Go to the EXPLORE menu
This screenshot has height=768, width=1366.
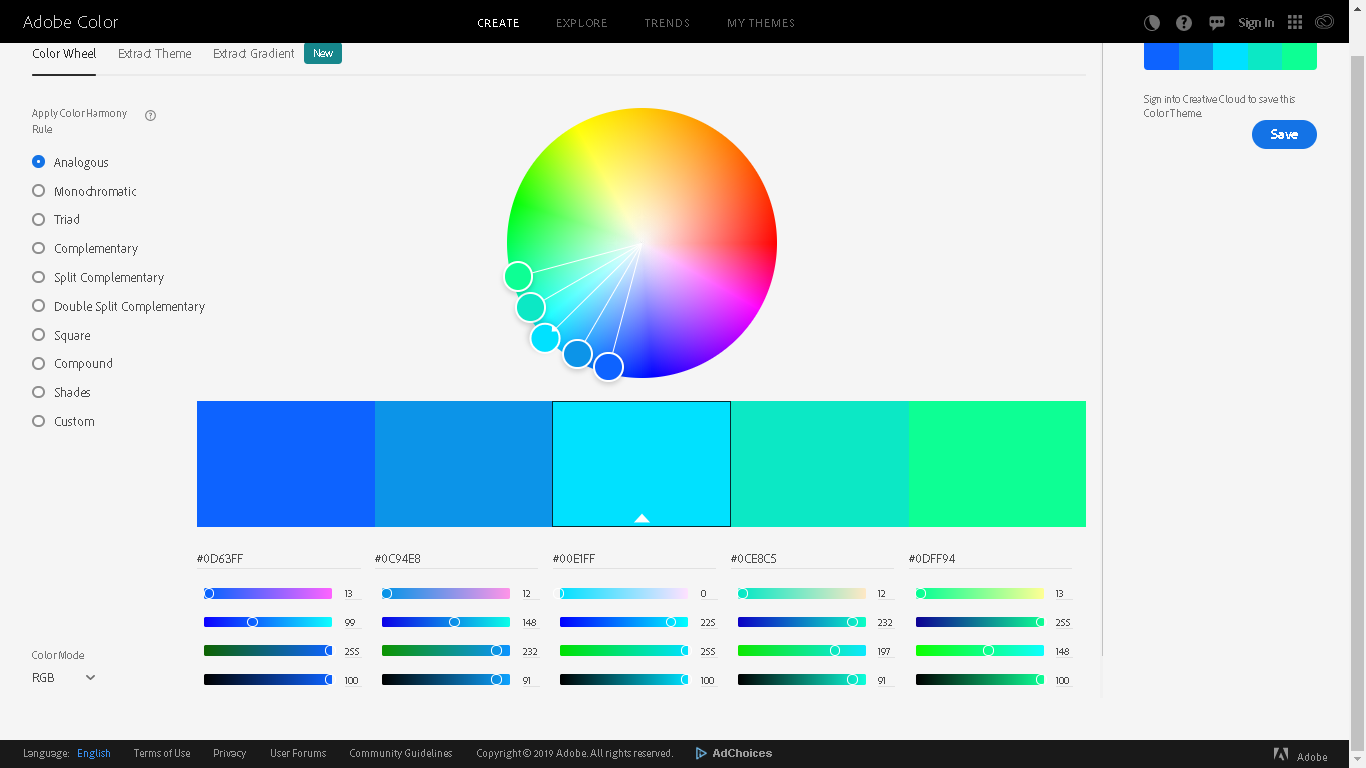click(582, 23)
